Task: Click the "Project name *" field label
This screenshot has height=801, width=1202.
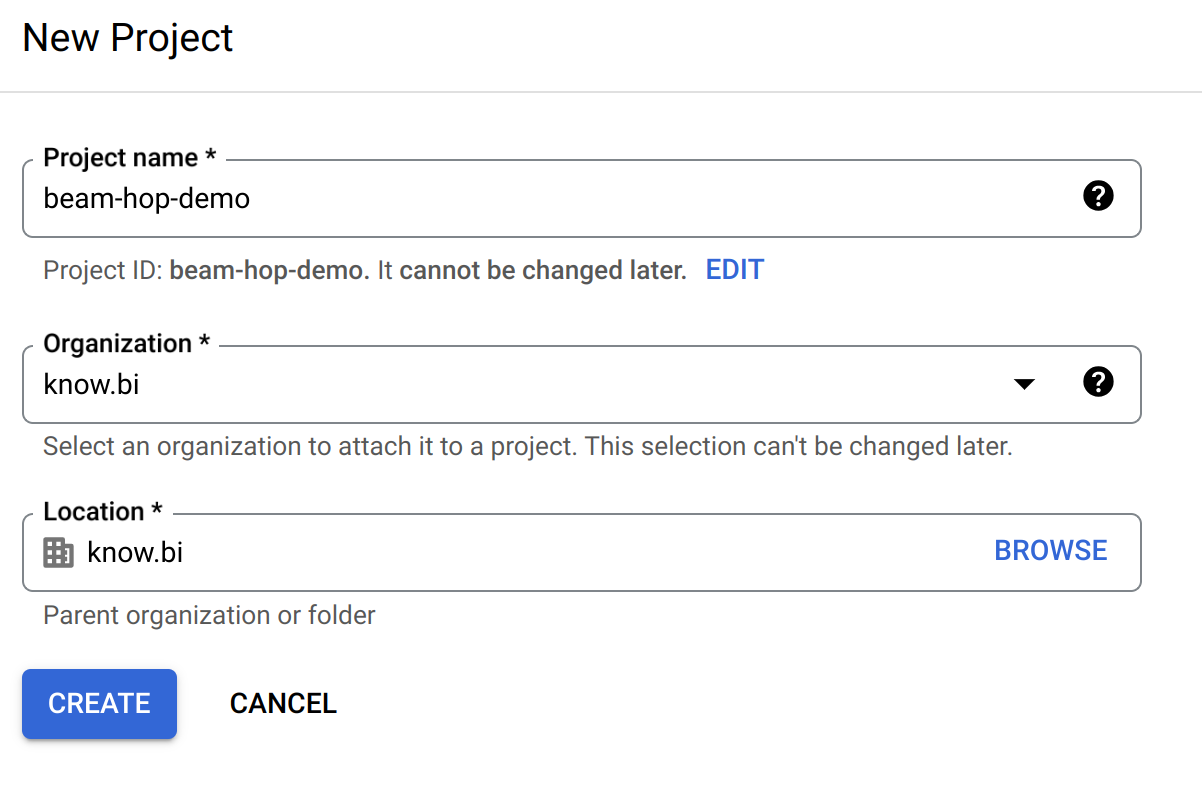Action: coord(130,158)
